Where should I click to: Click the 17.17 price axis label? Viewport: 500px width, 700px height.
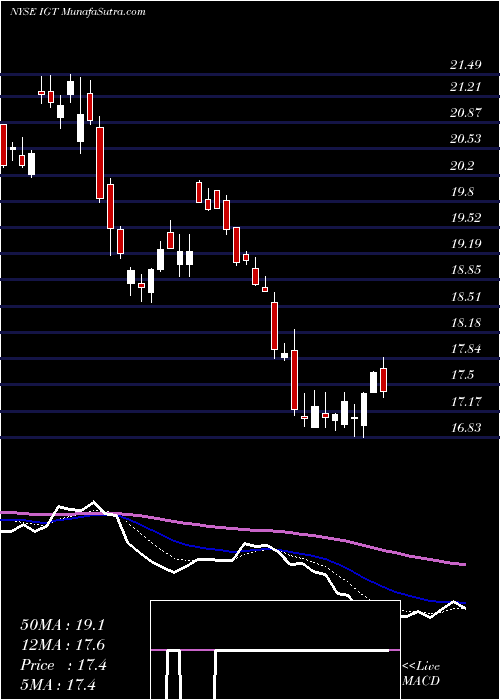click(466, 402)
